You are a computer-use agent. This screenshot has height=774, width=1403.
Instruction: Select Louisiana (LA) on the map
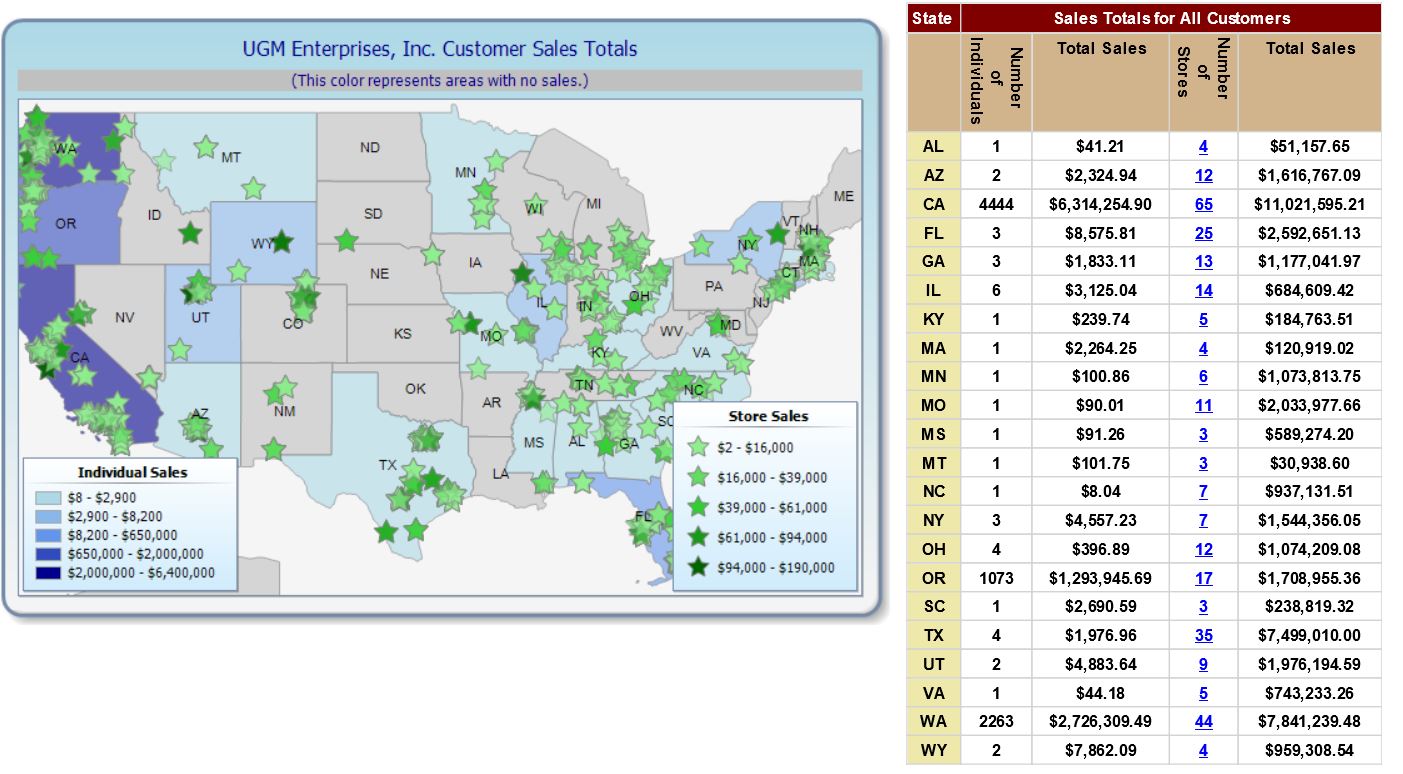pos(499,474)
